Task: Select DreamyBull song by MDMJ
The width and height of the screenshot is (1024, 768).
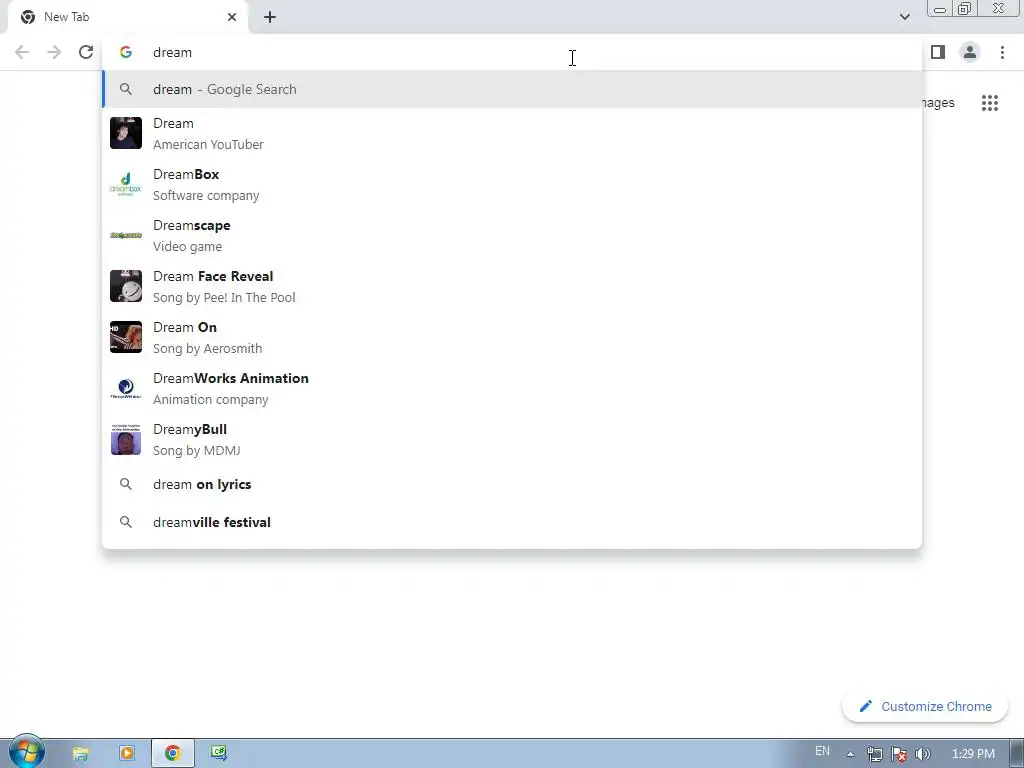Action: click(x=512, y=439)
